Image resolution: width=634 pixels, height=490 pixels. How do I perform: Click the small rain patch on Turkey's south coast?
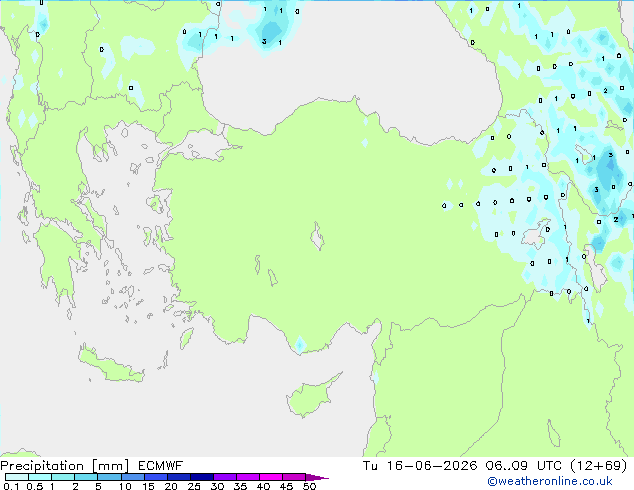coord(300,344)
